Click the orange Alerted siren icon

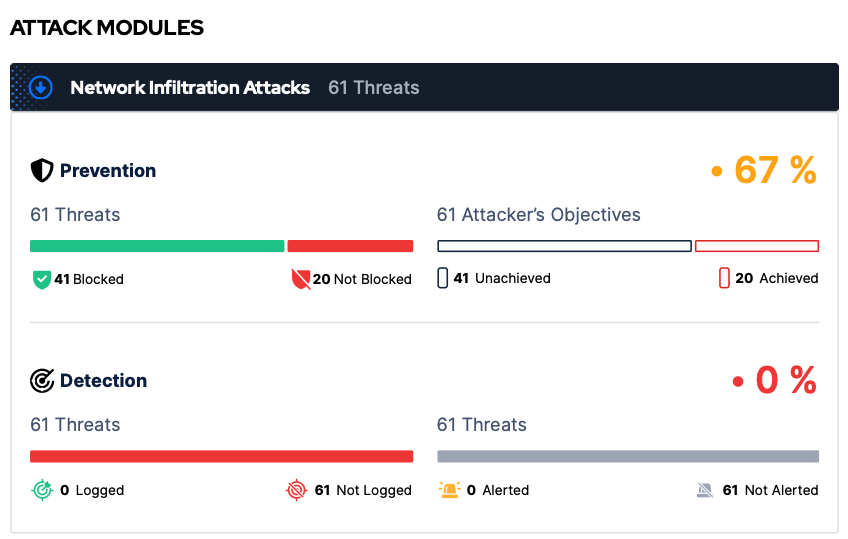pyautogui.click(x=449, y=490)
